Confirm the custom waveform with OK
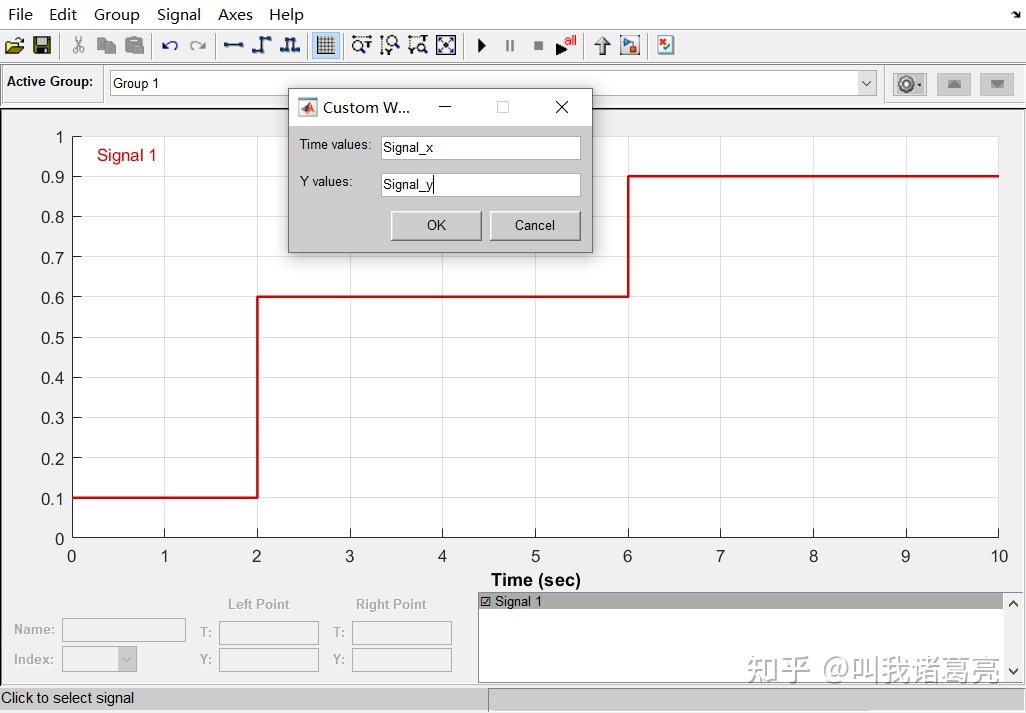 [x=435, y=225]
